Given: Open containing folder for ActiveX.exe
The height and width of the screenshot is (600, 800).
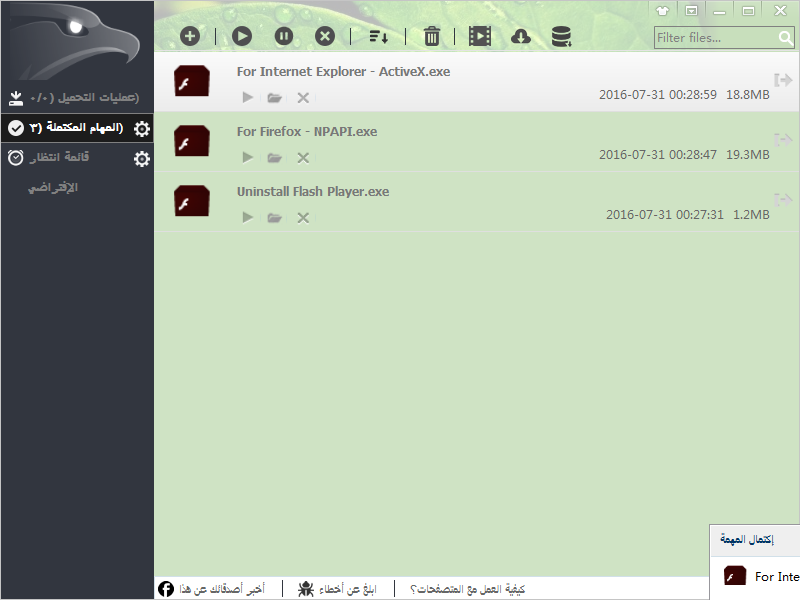Looking at the screenshot, I should (x=274, y=97).
